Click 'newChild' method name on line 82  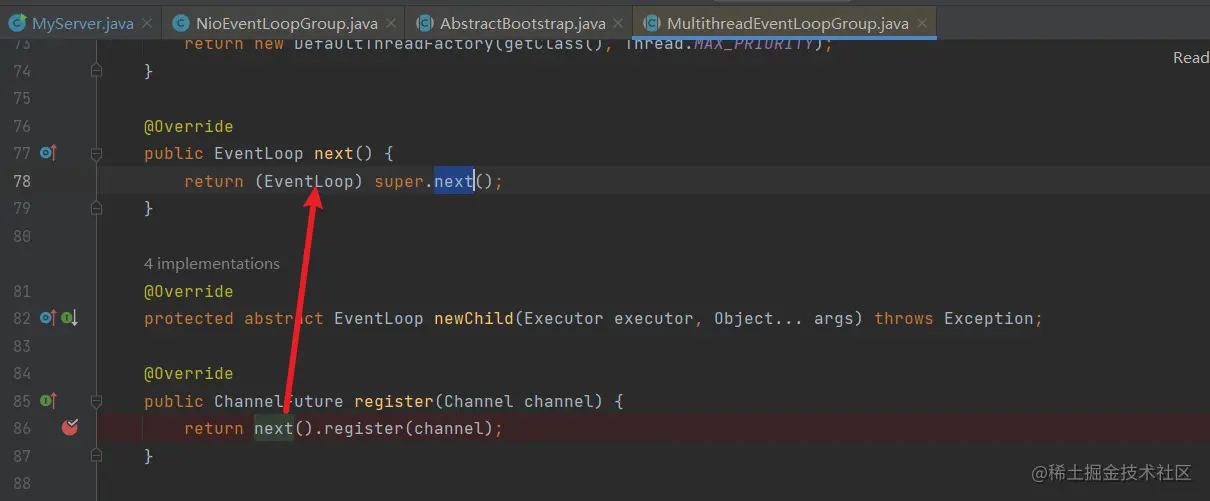point(474,318)
